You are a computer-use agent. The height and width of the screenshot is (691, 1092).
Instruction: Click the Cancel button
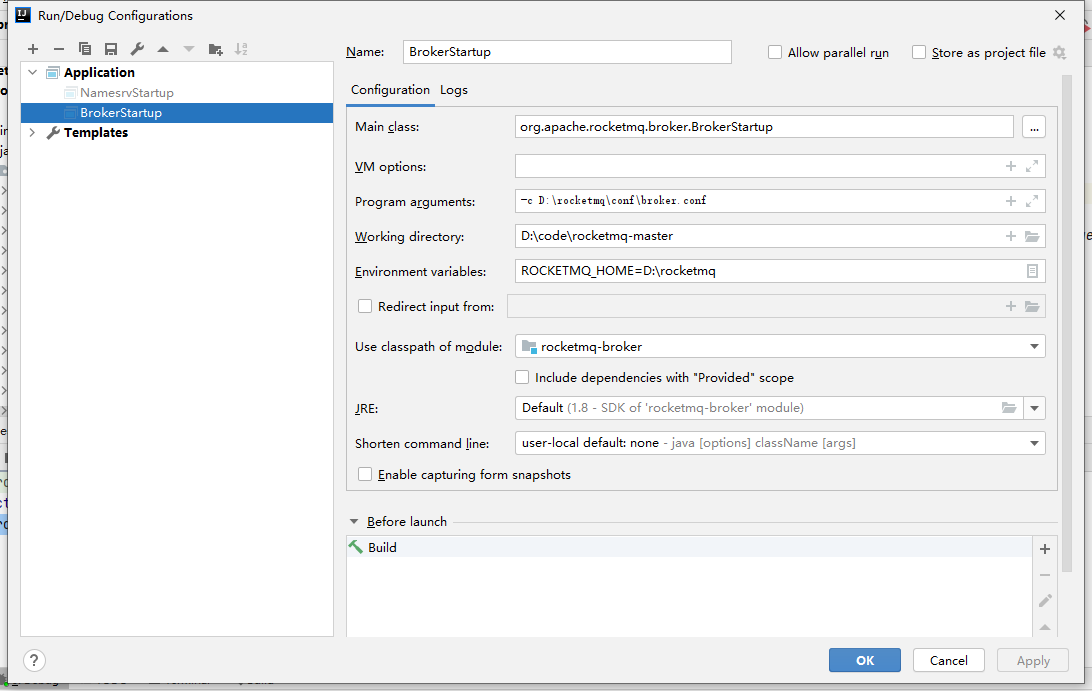pyautogui.click(x=948, y=660)
